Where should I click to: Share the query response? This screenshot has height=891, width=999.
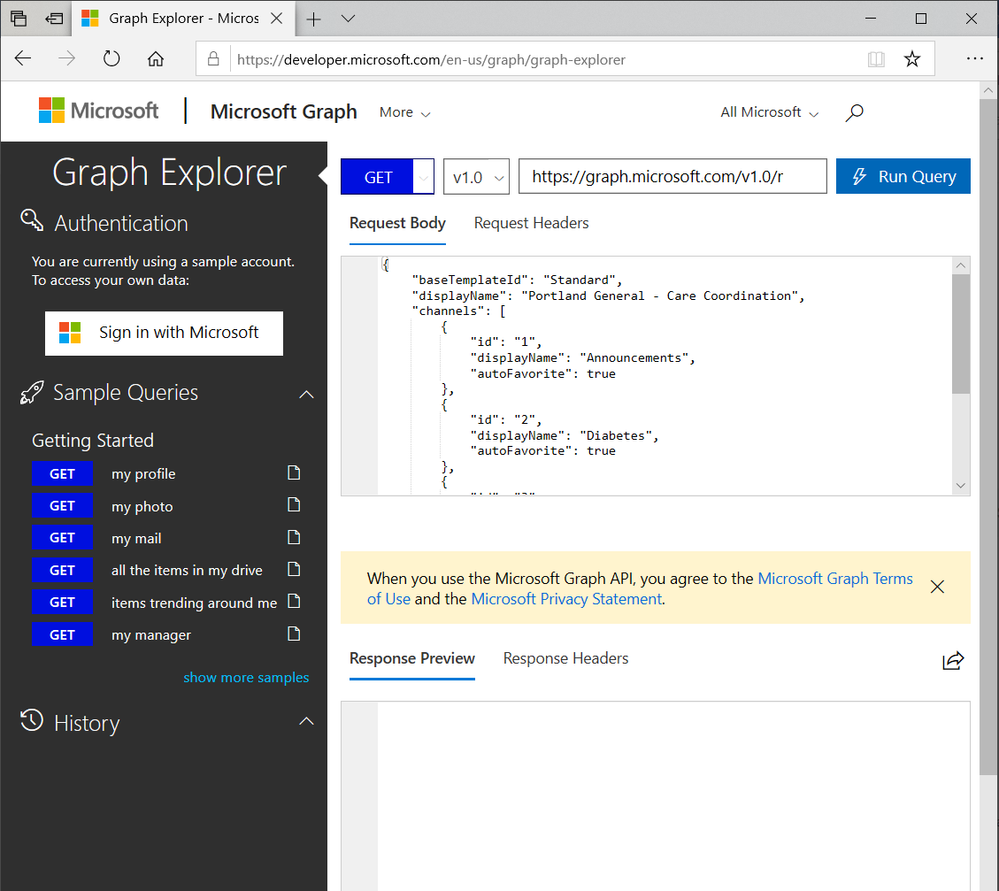(x=953, y=660)
